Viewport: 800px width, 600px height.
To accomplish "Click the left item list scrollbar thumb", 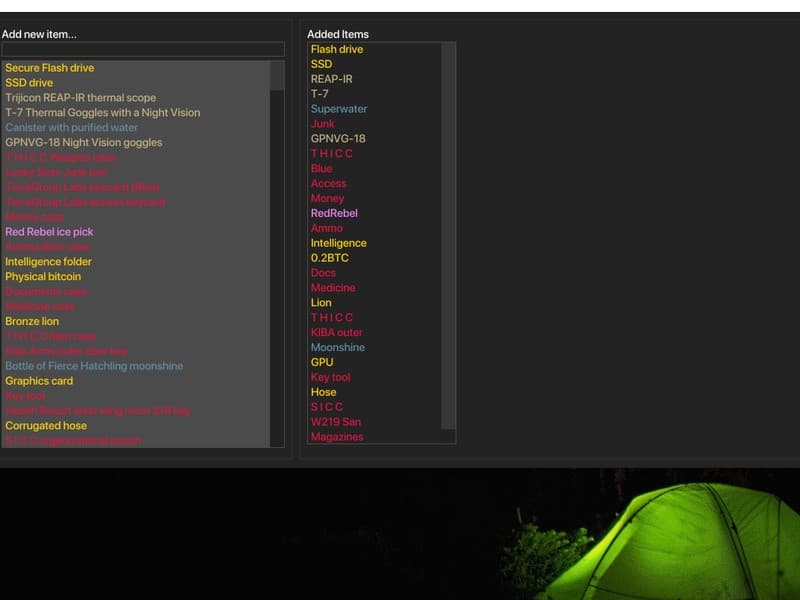I will 277,76.
